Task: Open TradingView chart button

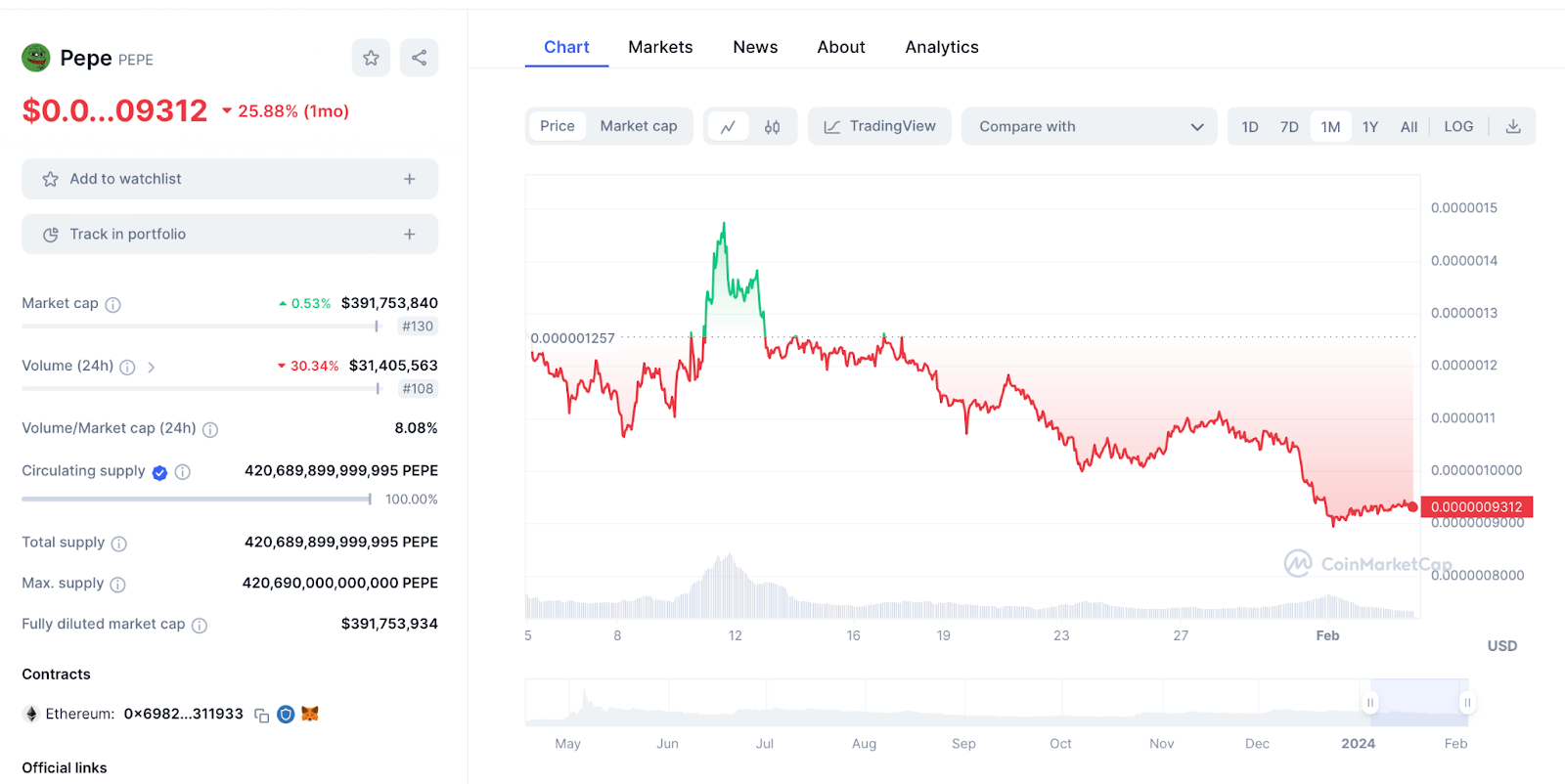Action: [x=879, y=126]
